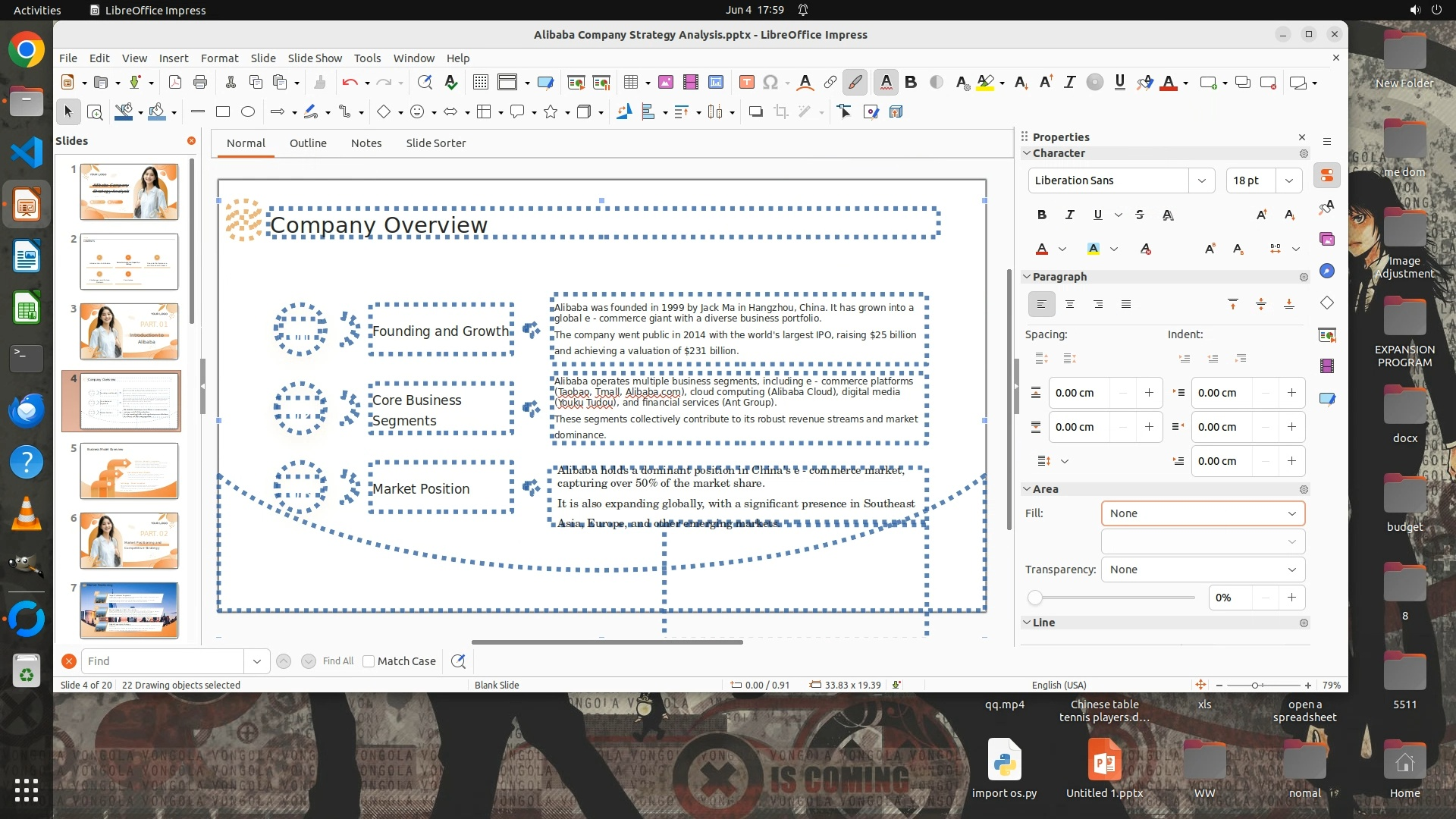Click the Insert Text Box icon
The width and height of the screenshot is (1456, 819).
pyautogui.click(x=746, y=83)
